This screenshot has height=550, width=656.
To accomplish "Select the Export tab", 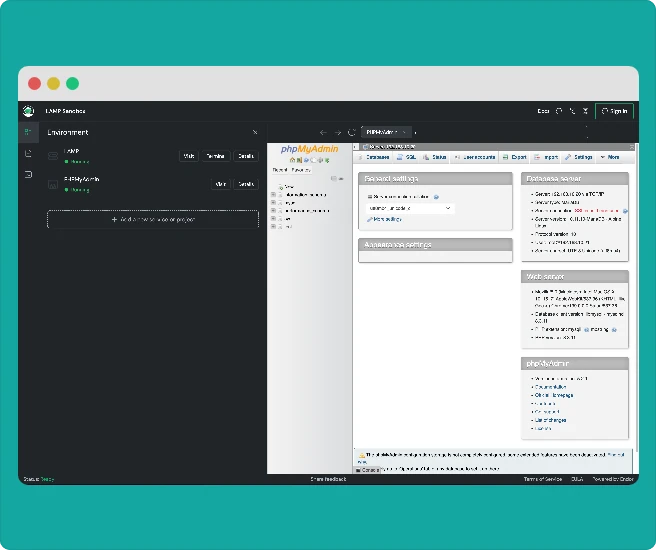I will tap(515, 157).
